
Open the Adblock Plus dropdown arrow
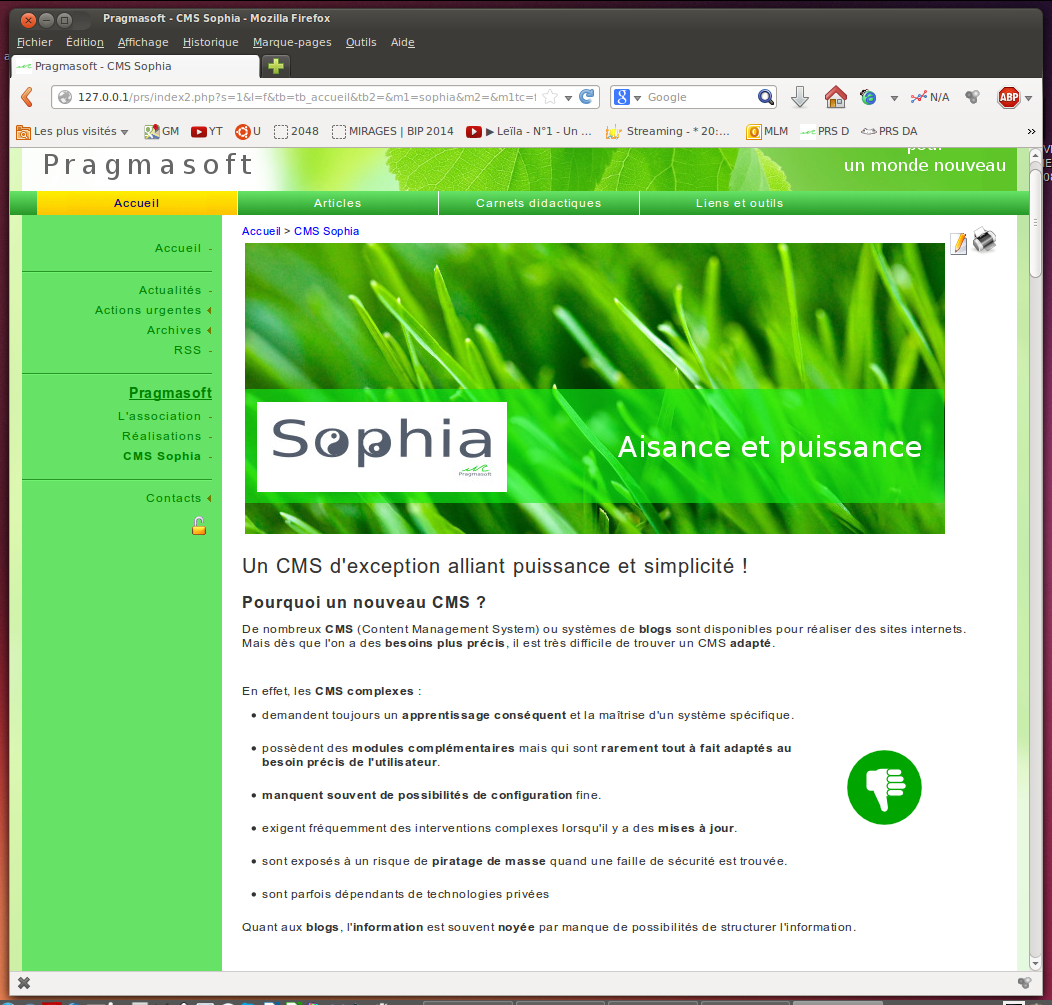[x=1028, y=98]
